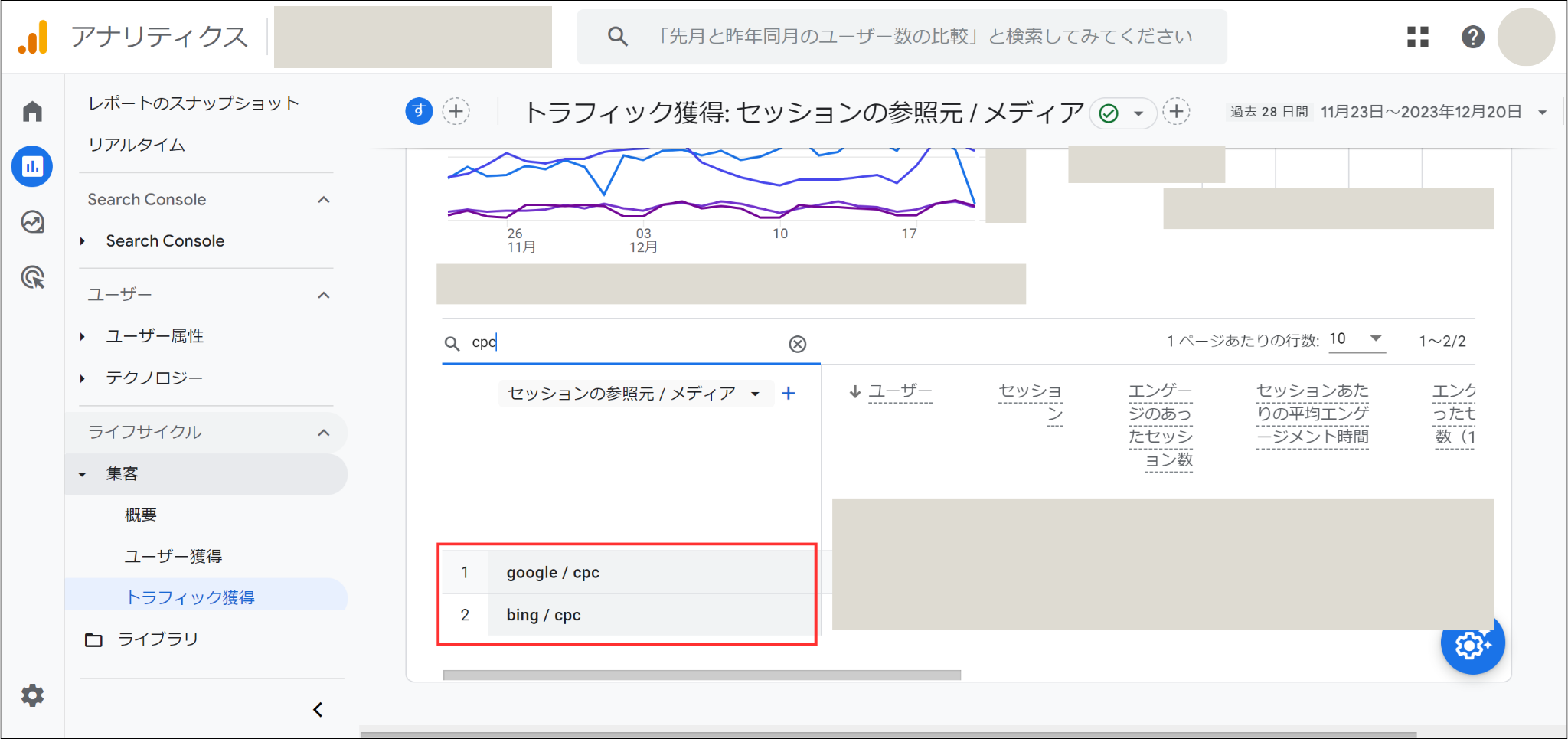Click the Google Analytics logo
1568x739 pixels.
pos(33,37)
